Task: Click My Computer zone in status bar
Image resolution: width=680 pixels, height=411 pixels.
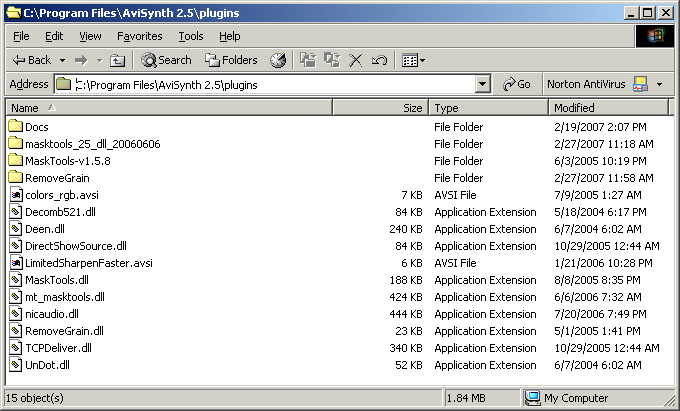Action: [566, 398]
